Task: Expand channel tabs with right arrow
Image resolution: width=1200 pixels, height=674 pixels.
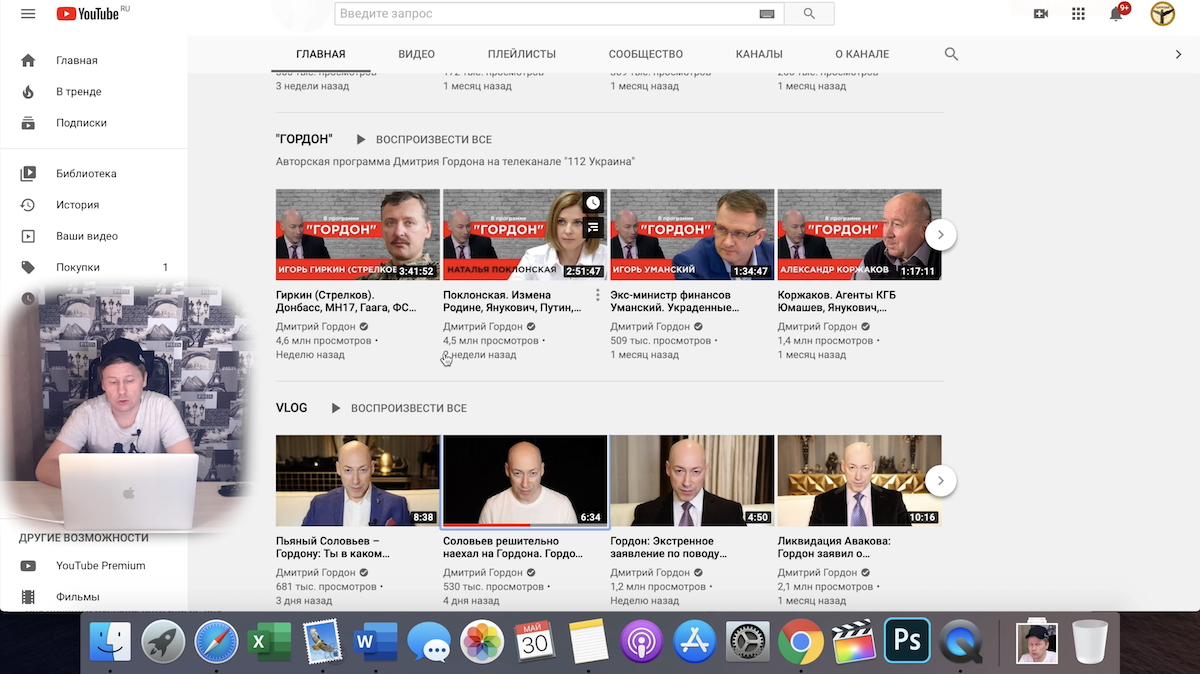Action: point(1178,54)
